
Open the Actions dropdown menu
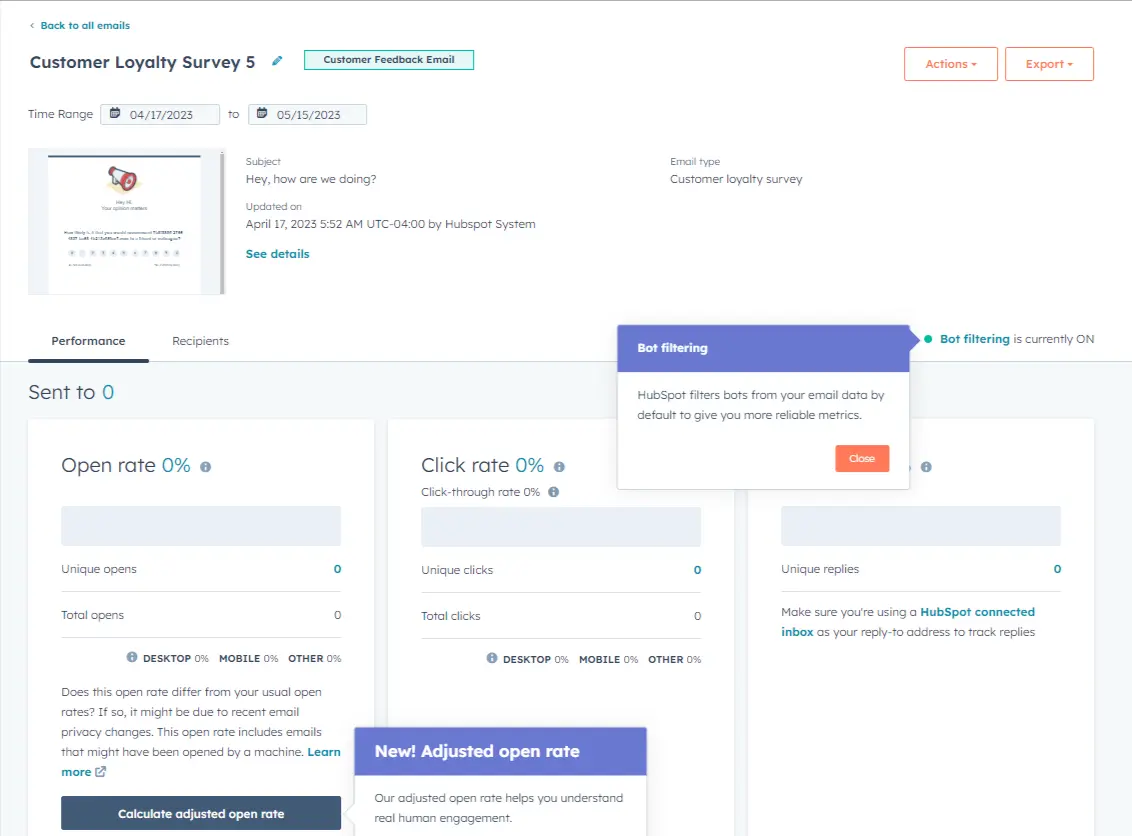(950, 64)
